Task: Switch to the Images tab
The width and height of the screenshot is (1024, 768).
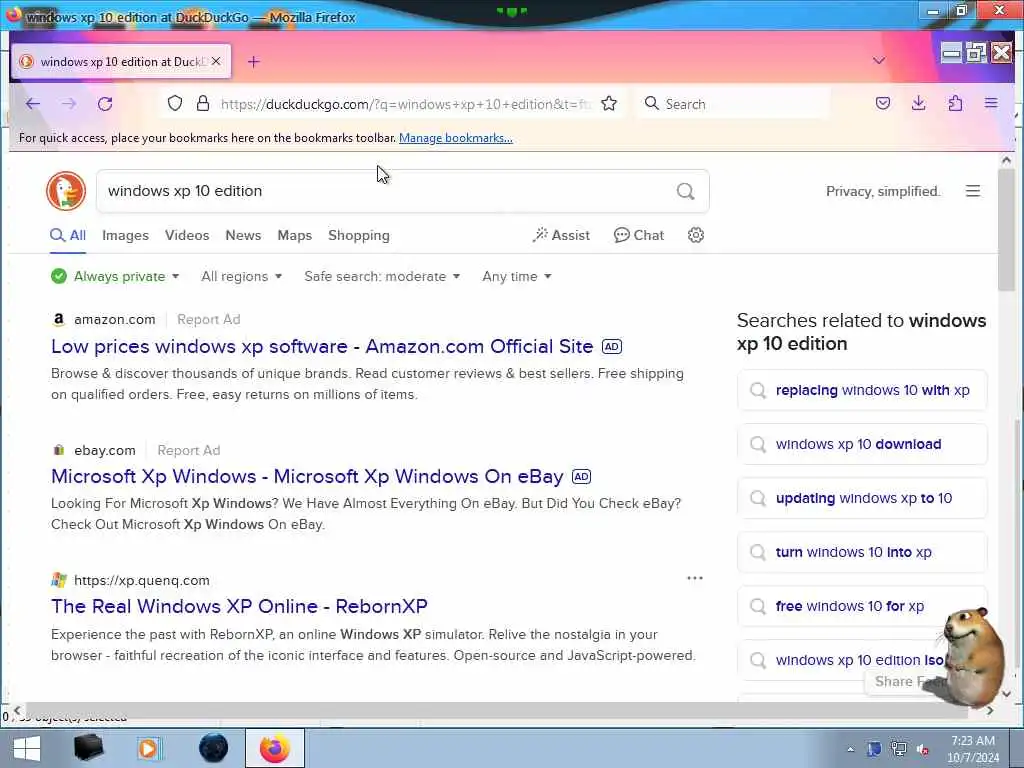Action: [x=125, y=235]
